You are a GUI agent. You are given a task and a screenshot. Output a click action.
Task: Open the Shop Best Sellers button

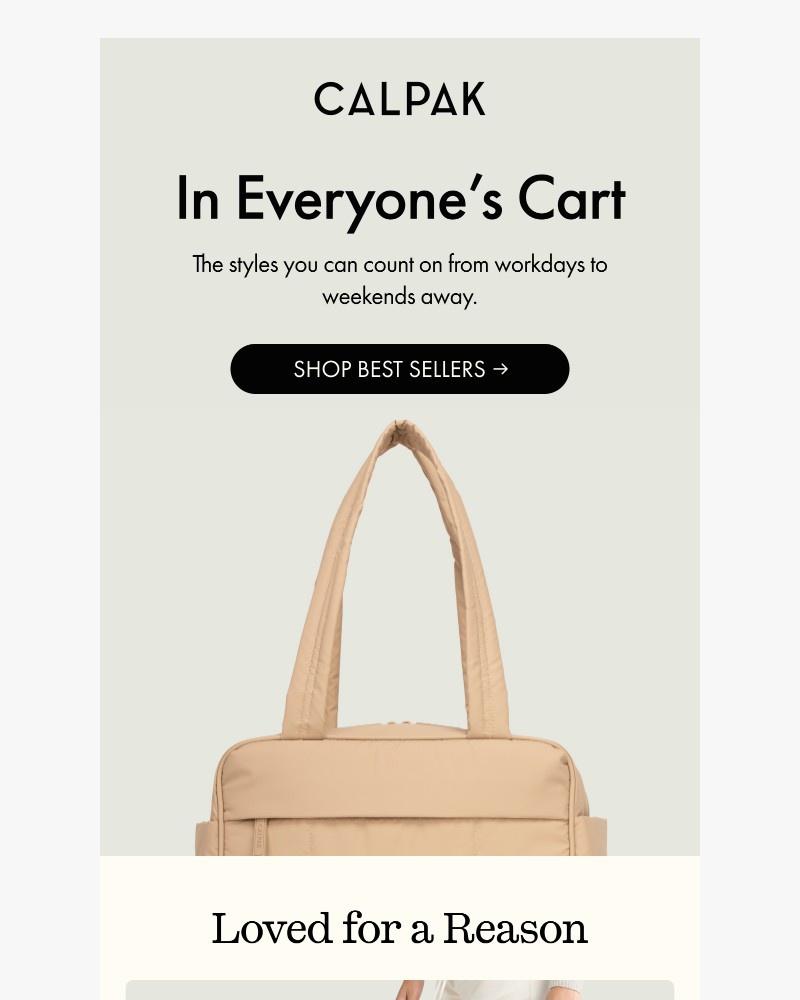coord(400,369)
